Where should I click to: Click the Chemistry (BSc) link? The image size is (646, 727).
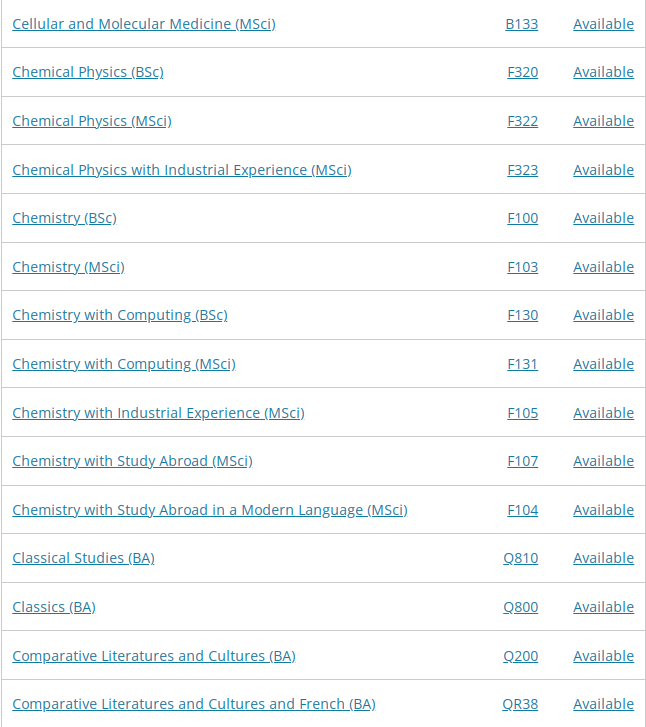[64, 218]
